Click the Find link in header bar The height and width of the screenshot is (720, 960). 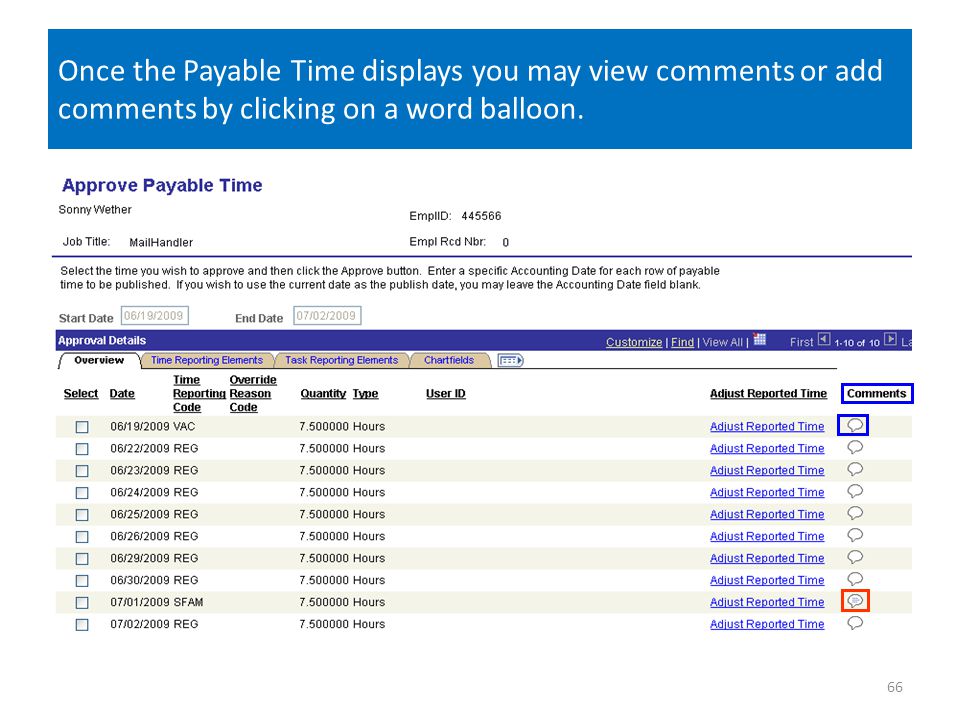[682, 342]
